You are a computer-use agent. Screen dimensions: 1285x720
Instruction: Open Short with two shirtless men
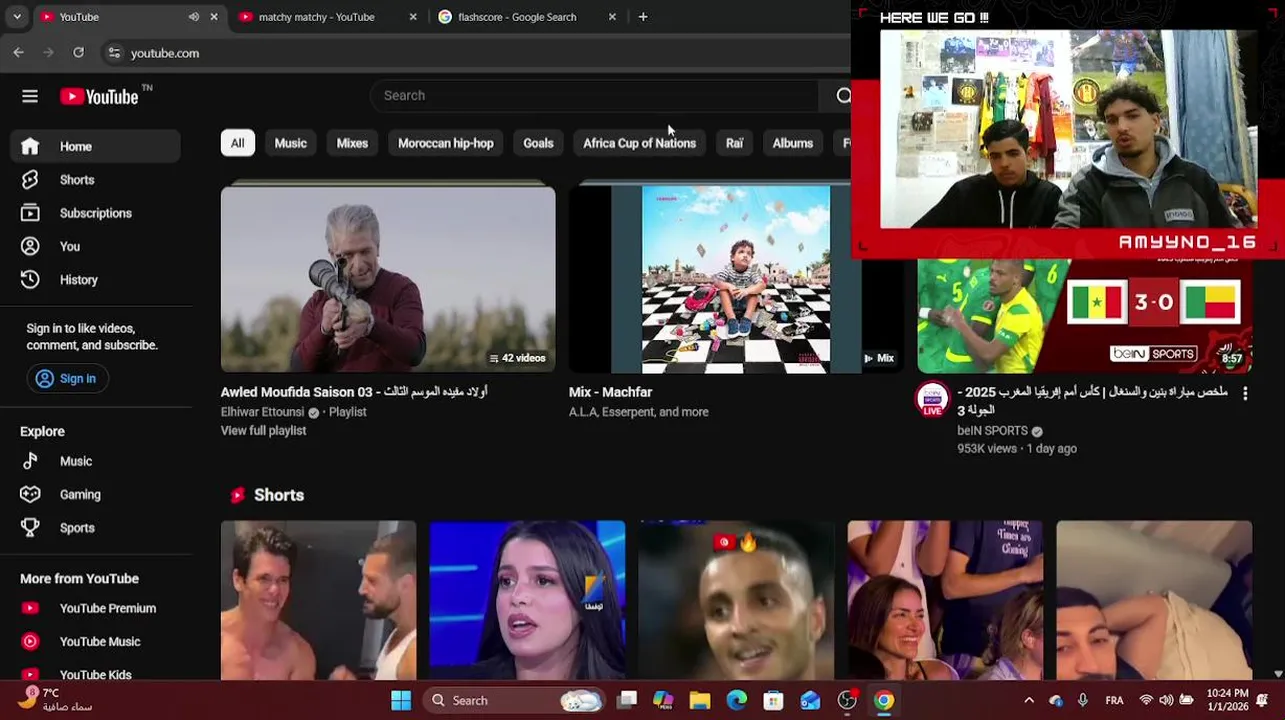[318, 600]
